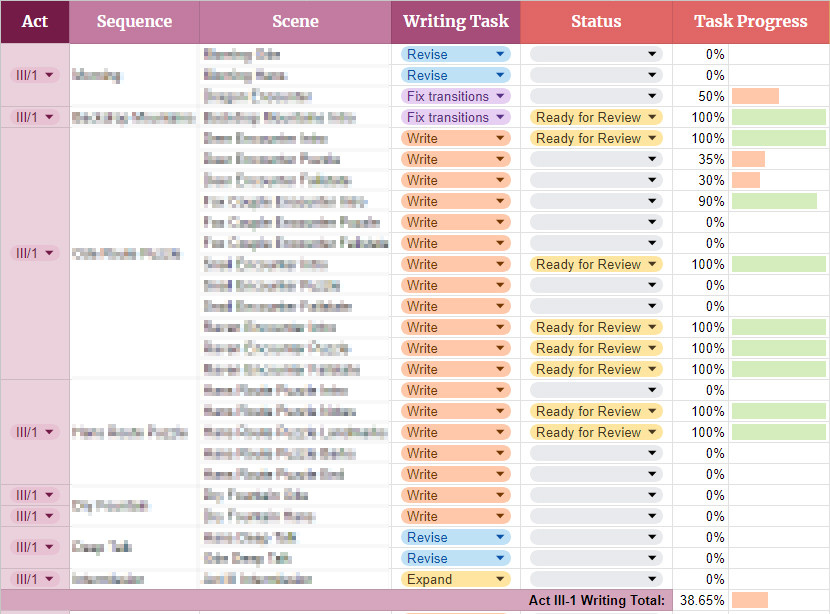Select the 38.65% writing total cell
The height and width of the screenshot is (614, 830).
[700, 600]
